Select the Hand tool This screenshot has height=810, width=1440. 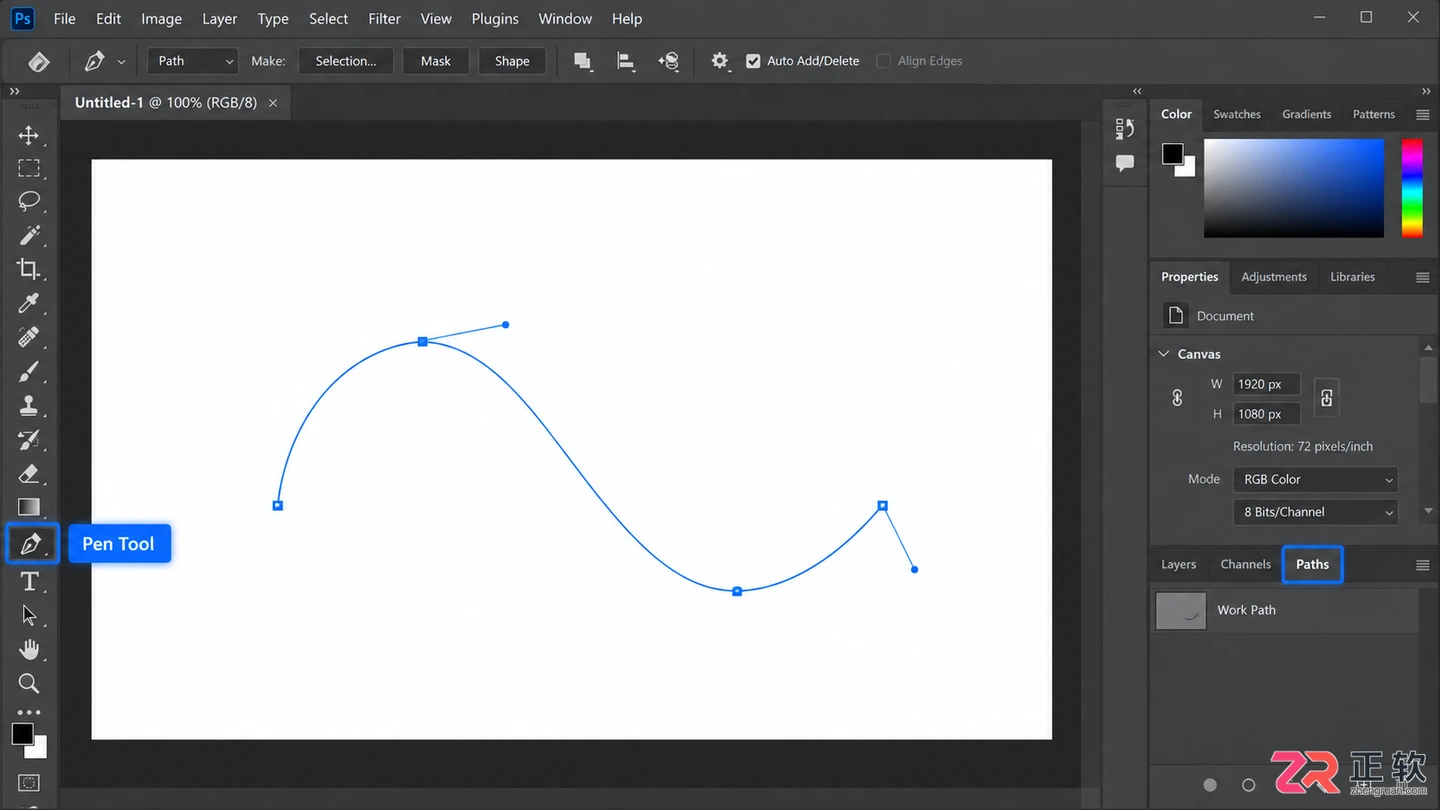(29, 650)
